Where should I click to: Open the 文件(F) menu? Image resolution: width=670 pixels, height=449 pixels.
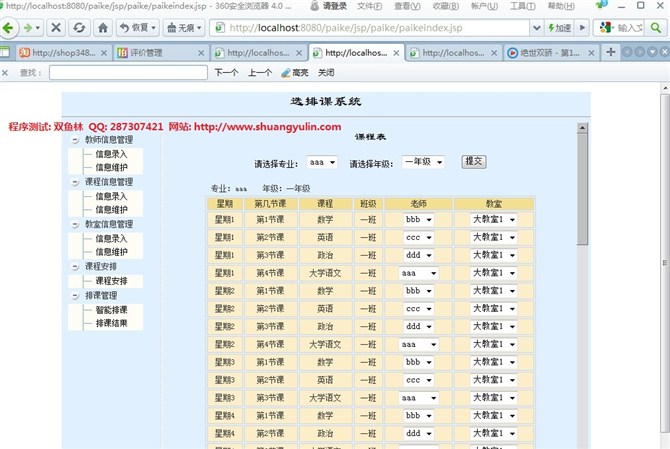pos(370,6)
